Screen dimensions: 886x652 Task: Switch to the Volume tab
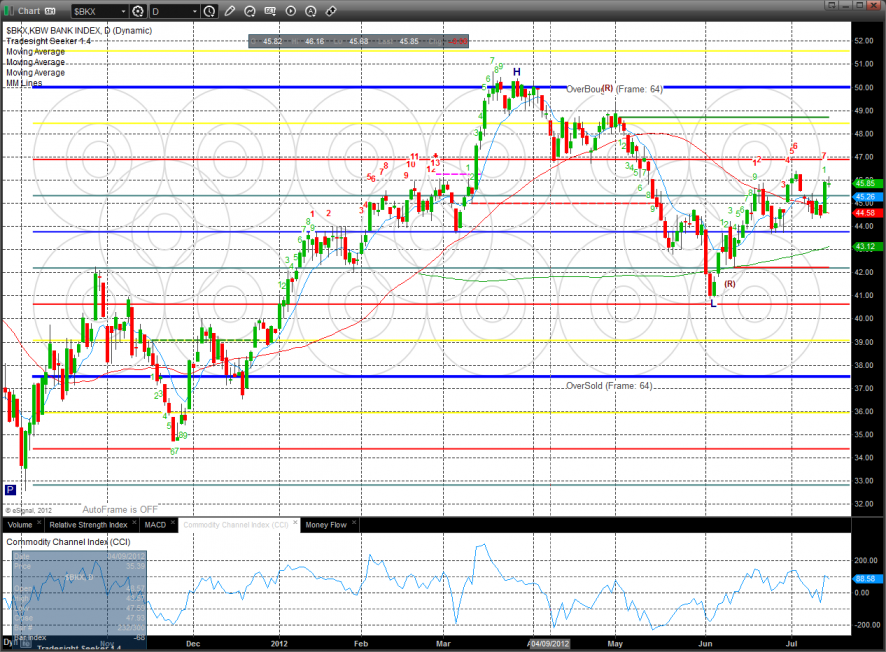[x=19, y=524]
